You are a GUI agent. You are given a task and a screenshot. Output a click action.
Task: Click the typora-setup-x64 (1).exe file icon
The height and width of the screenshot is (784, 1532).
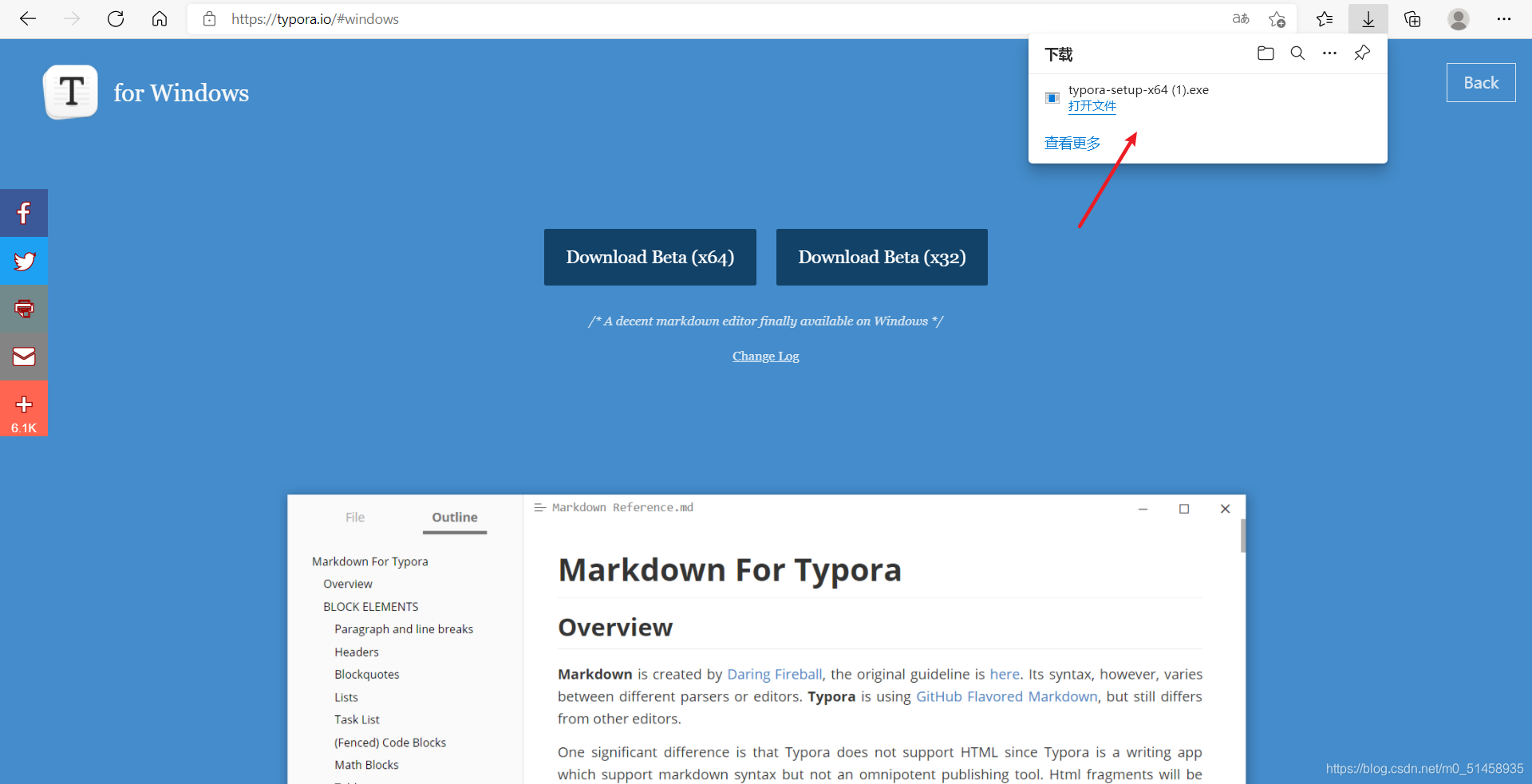coord(1052,97)
